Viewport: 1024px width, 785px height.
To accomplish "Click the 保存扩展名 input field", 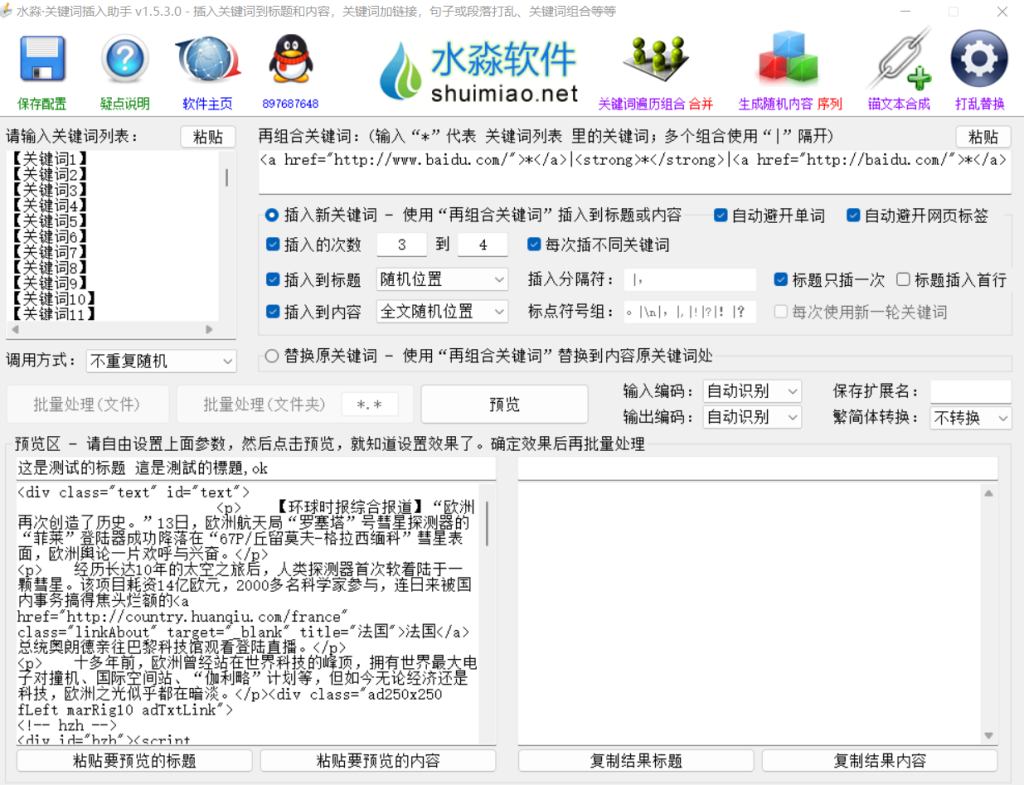I will click(x=969, y=391).
